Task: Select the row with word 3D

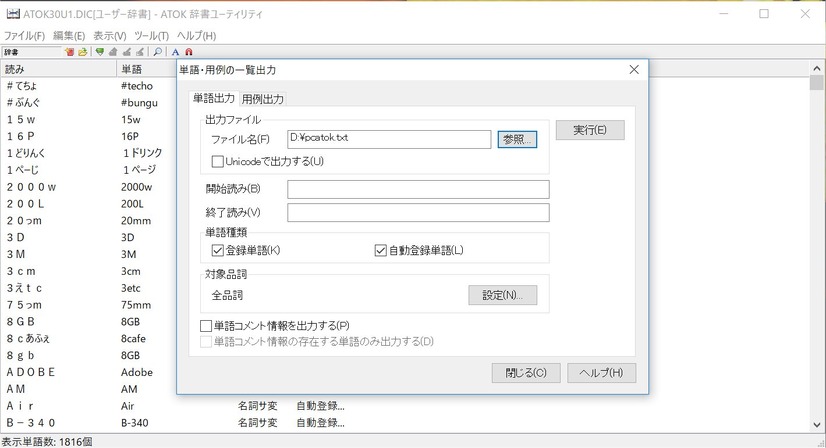Action: (x=88, y=238)
